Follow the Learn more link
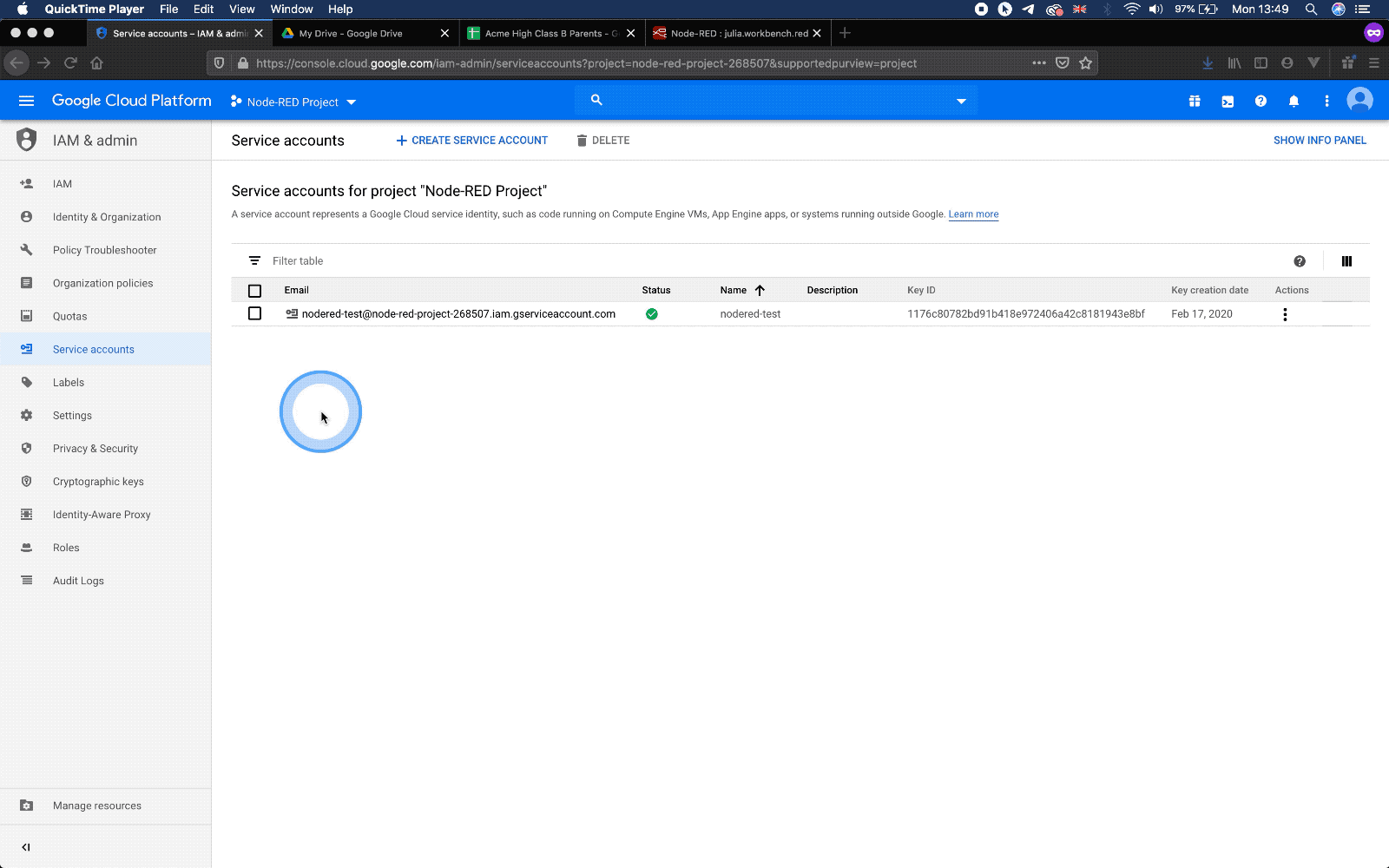 973,214
